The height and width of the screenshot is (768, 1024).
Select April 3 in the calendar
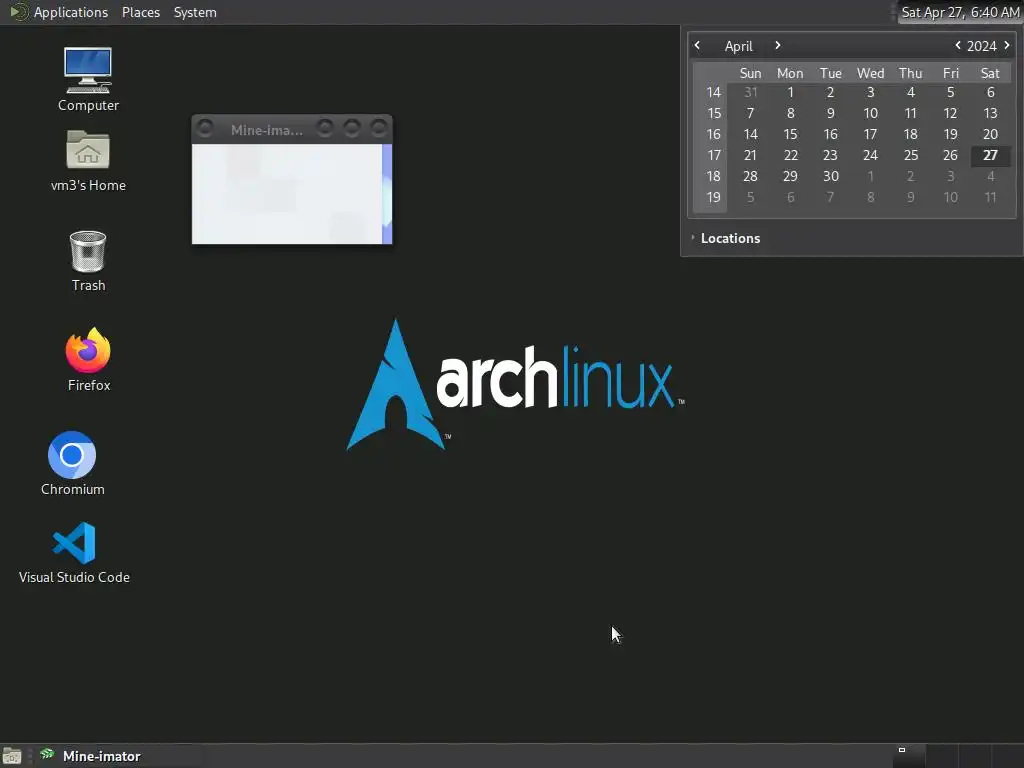pyautogui.click(x=871, y=93)
